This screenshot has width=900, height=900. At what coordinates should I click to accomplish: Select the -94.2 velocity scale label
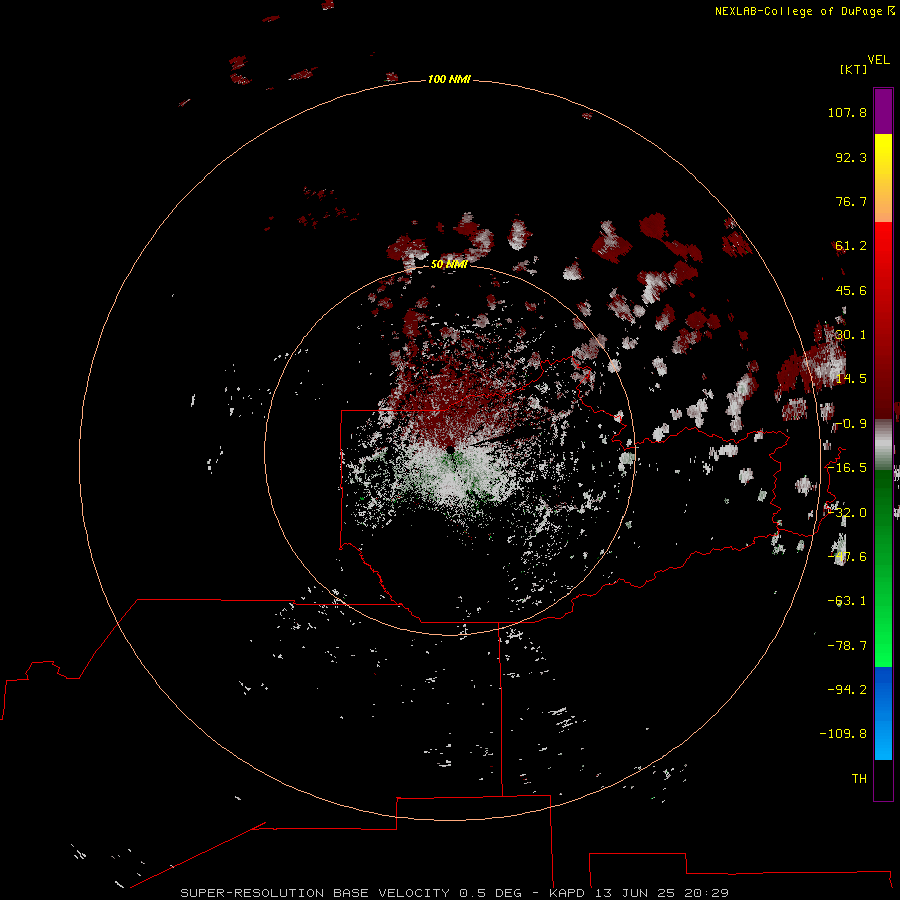[847, 689]
